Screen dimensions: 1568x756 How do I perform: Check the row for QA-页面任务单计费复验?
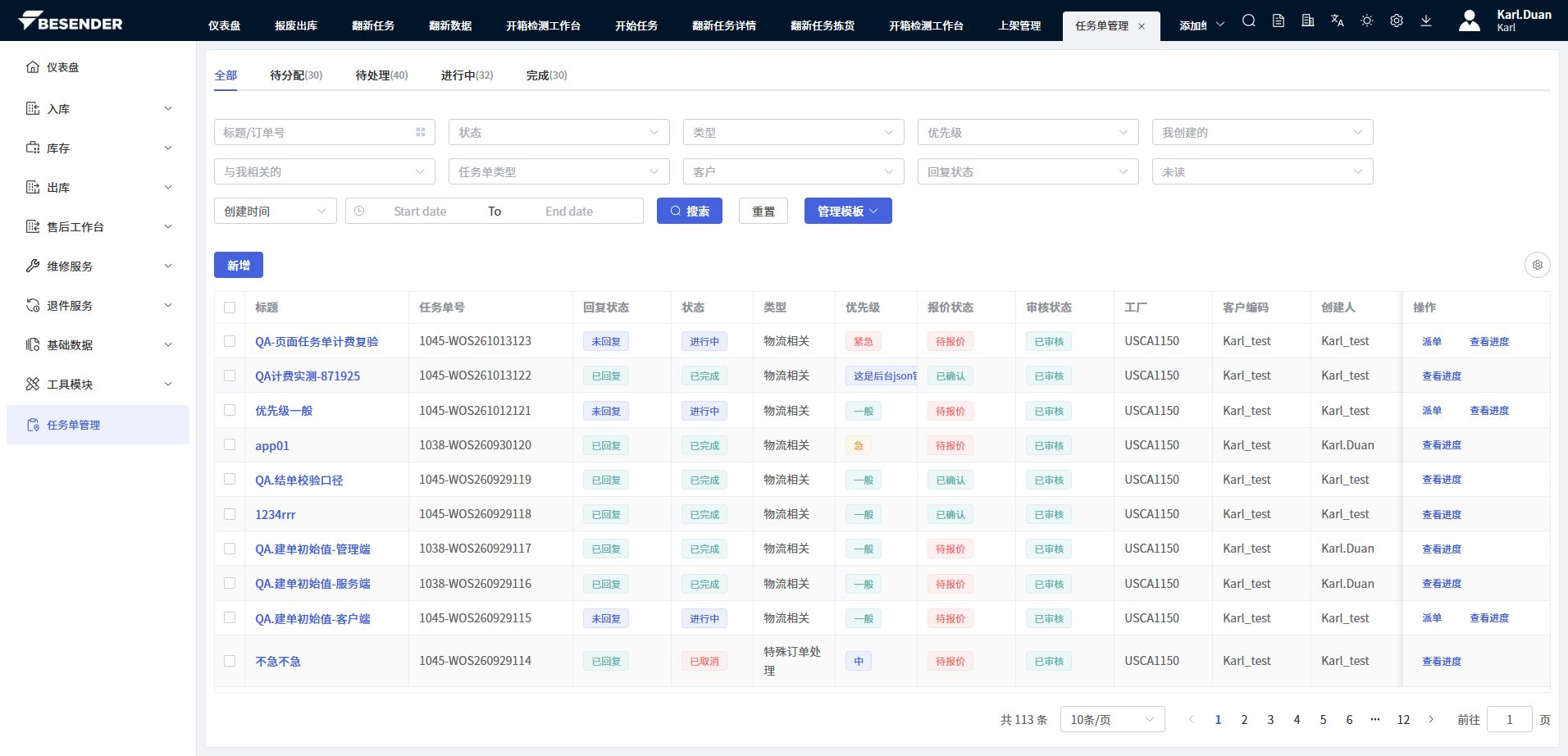pos(230,341)
